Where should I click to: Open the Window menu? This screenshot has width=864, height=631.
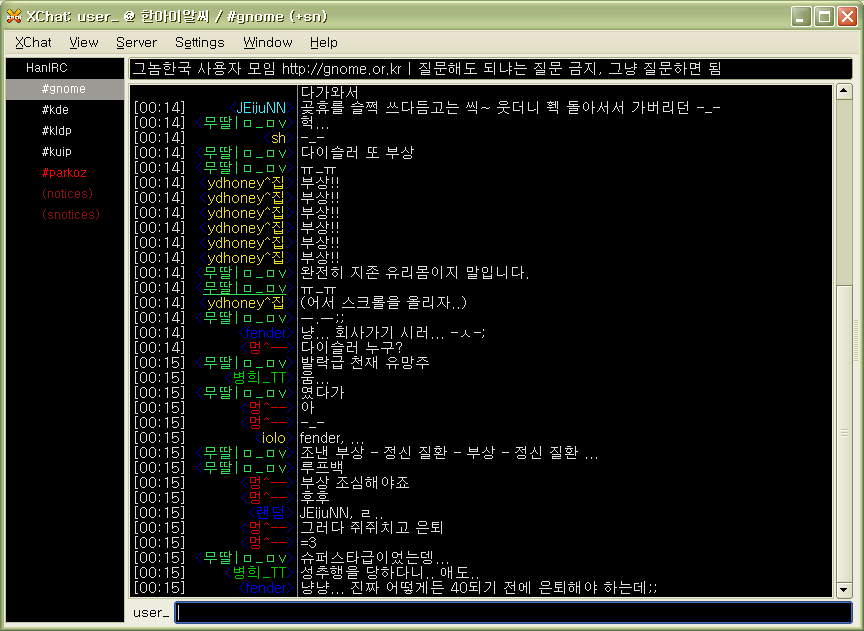point(267,42)
